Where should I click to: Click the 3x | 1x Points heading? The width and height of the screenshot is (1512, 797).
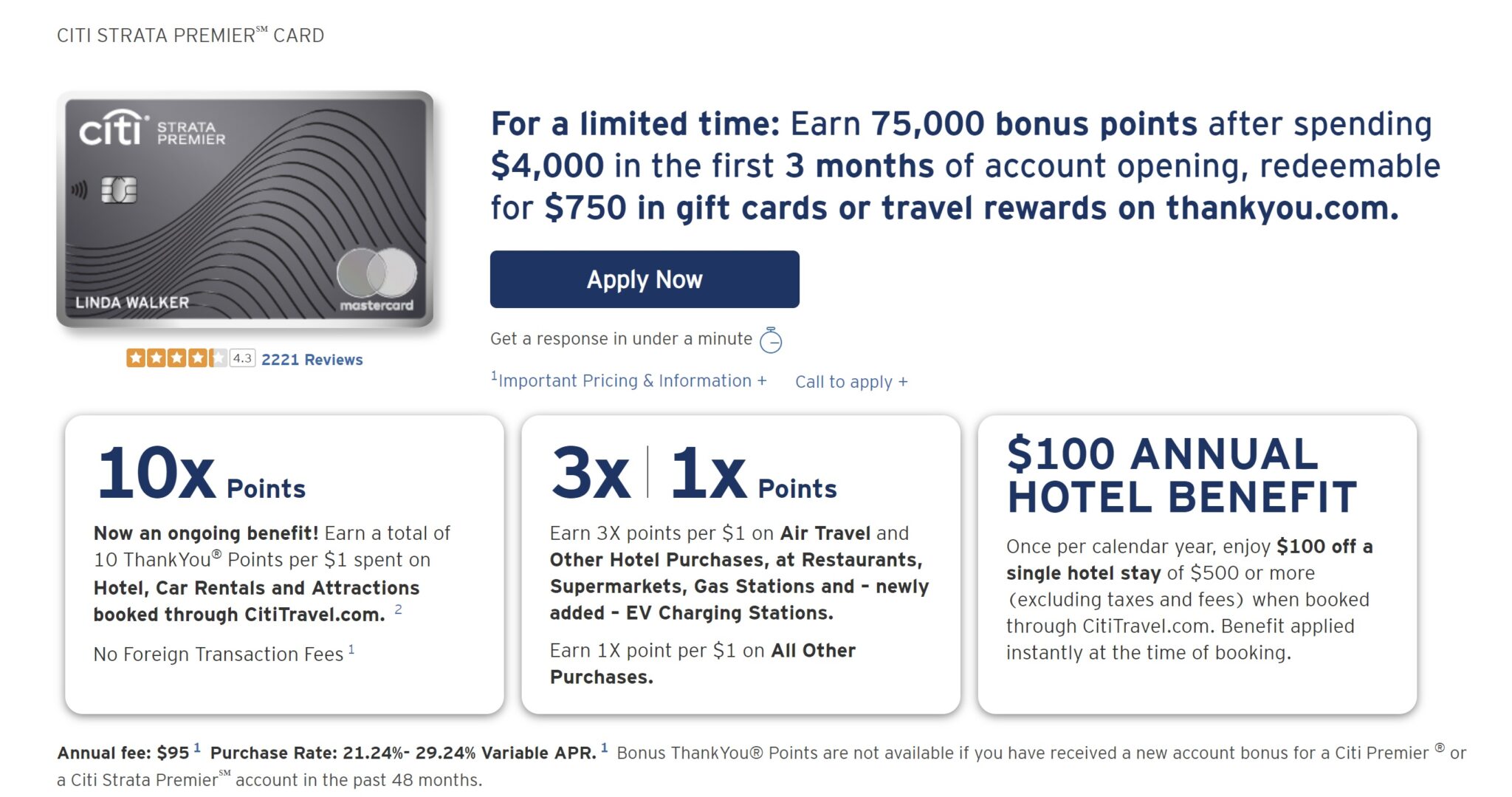pyautogui.click(x=693, y=475)
